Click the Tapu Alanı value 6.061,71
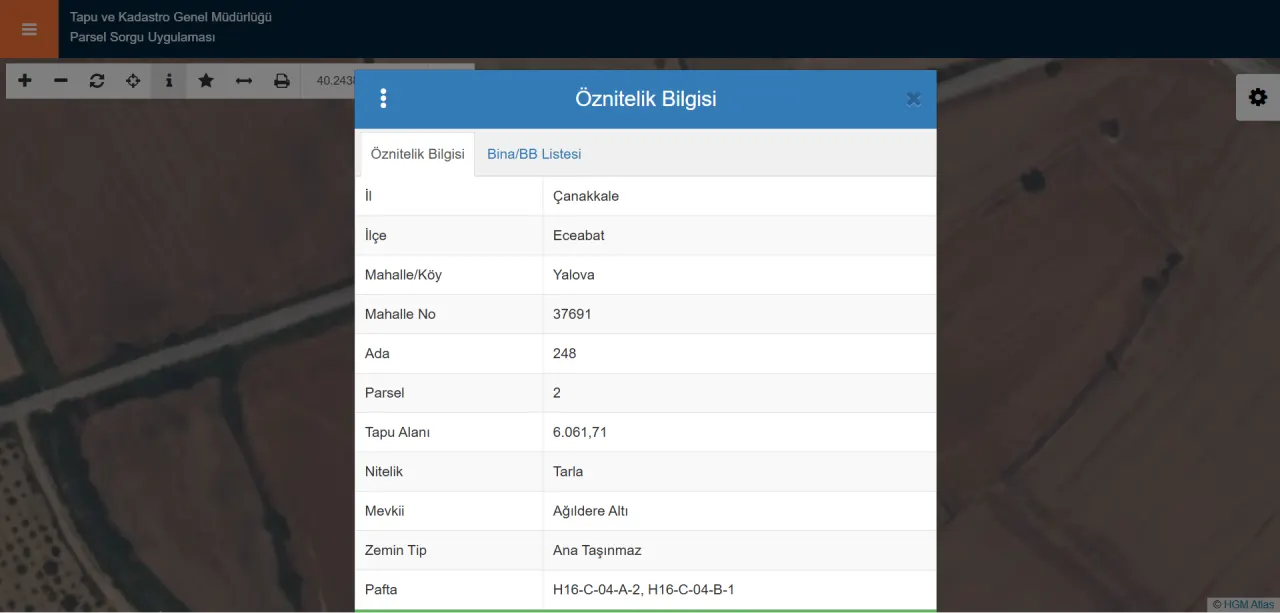 (580, 432)
